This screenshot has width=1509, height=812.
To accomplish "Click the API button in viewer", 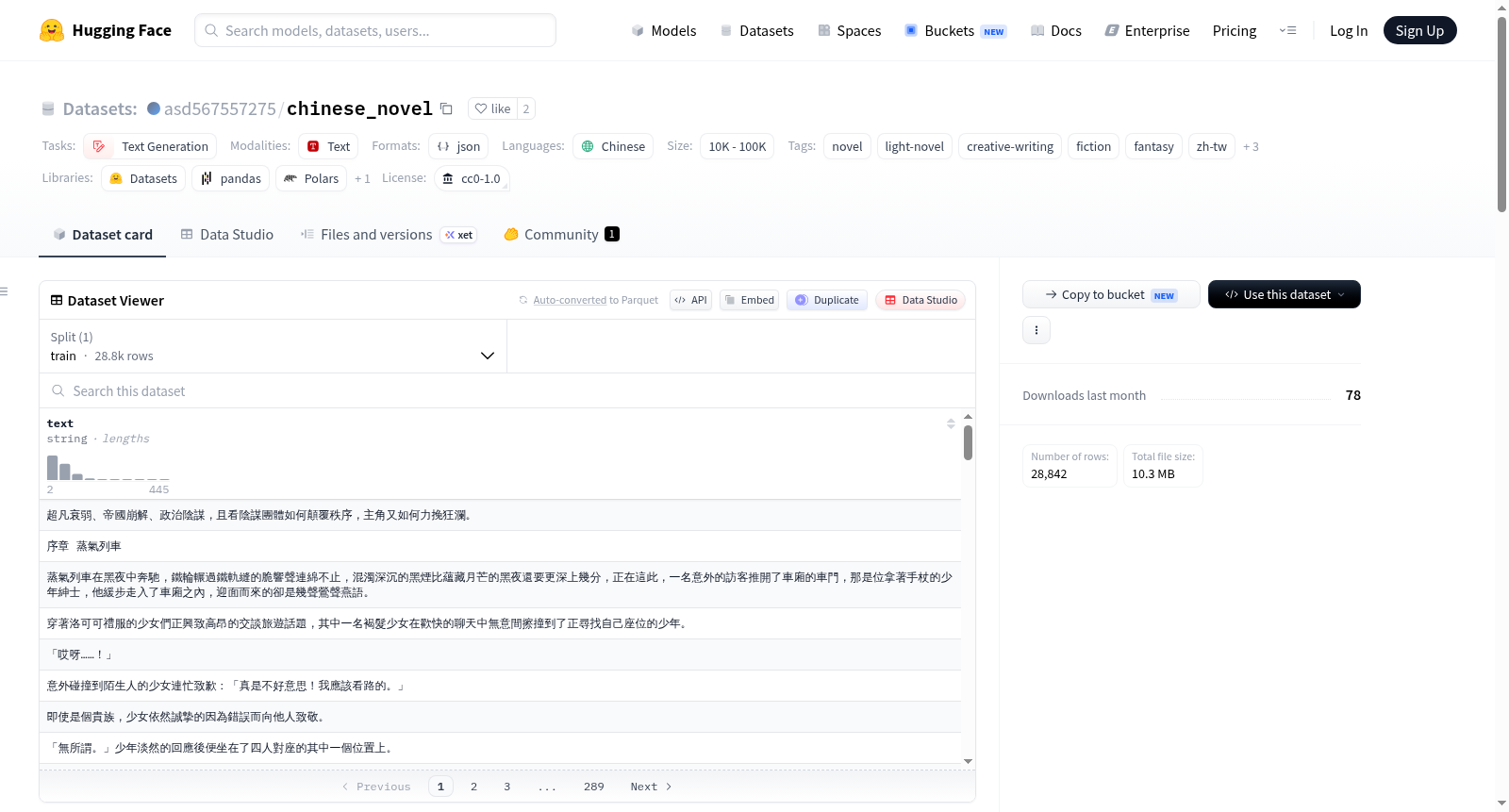I will coord(690,300).
